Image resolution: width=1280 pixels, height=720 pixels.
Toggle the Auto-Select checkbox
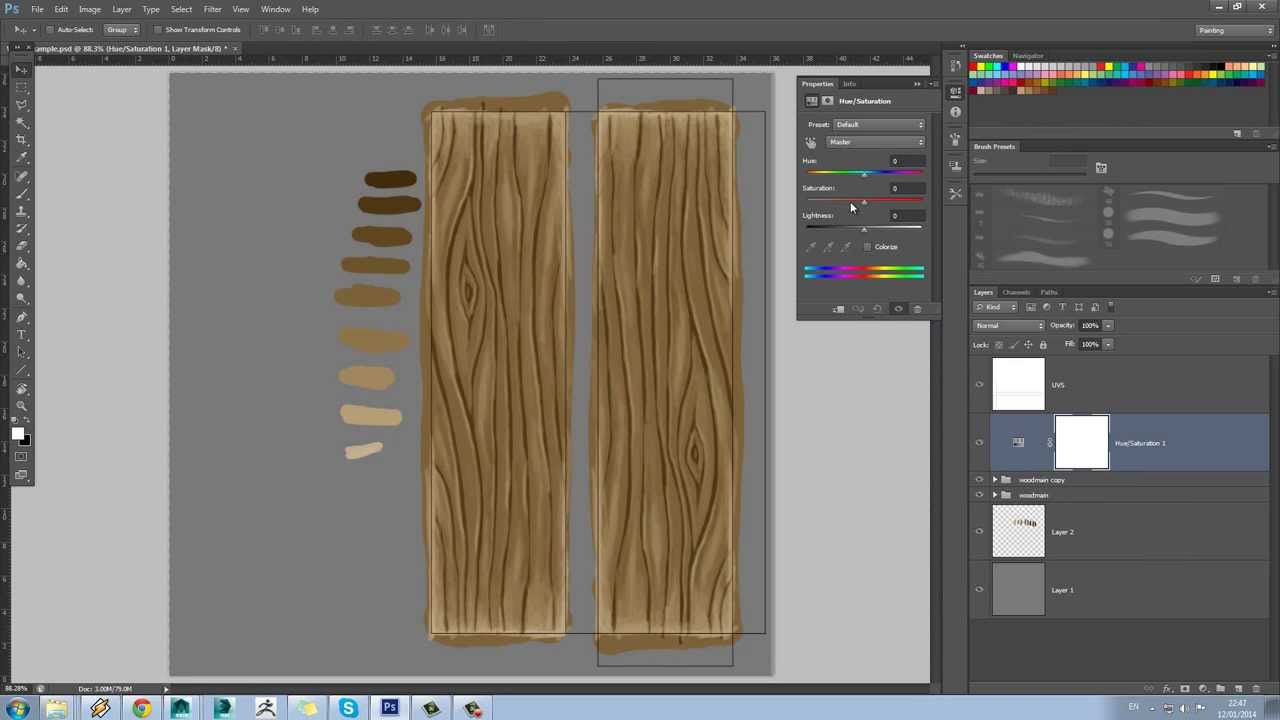50,30
